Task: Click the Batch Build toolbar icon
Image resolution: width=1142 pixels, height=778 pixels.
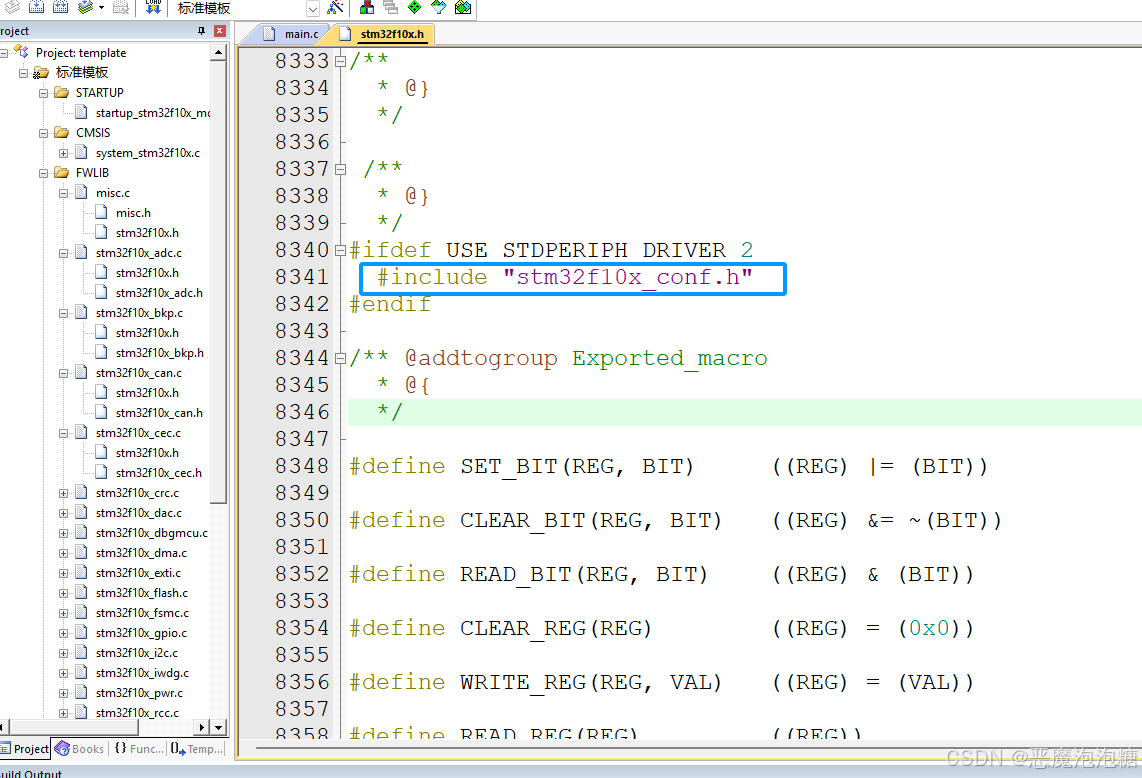Action: tap(85, 7)
